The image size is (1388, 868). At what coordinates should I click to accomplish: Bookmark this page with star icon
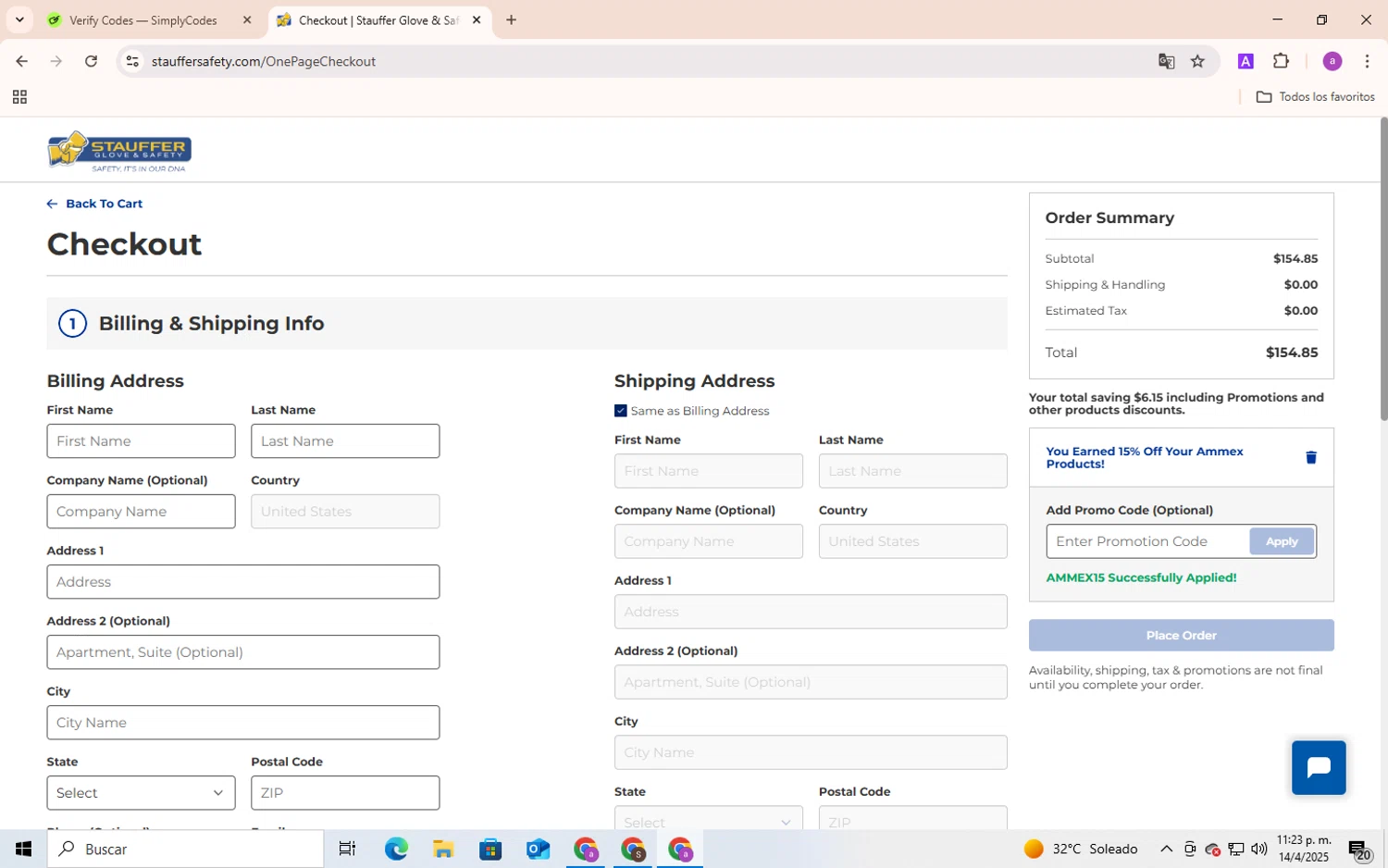pos(1197,61)
